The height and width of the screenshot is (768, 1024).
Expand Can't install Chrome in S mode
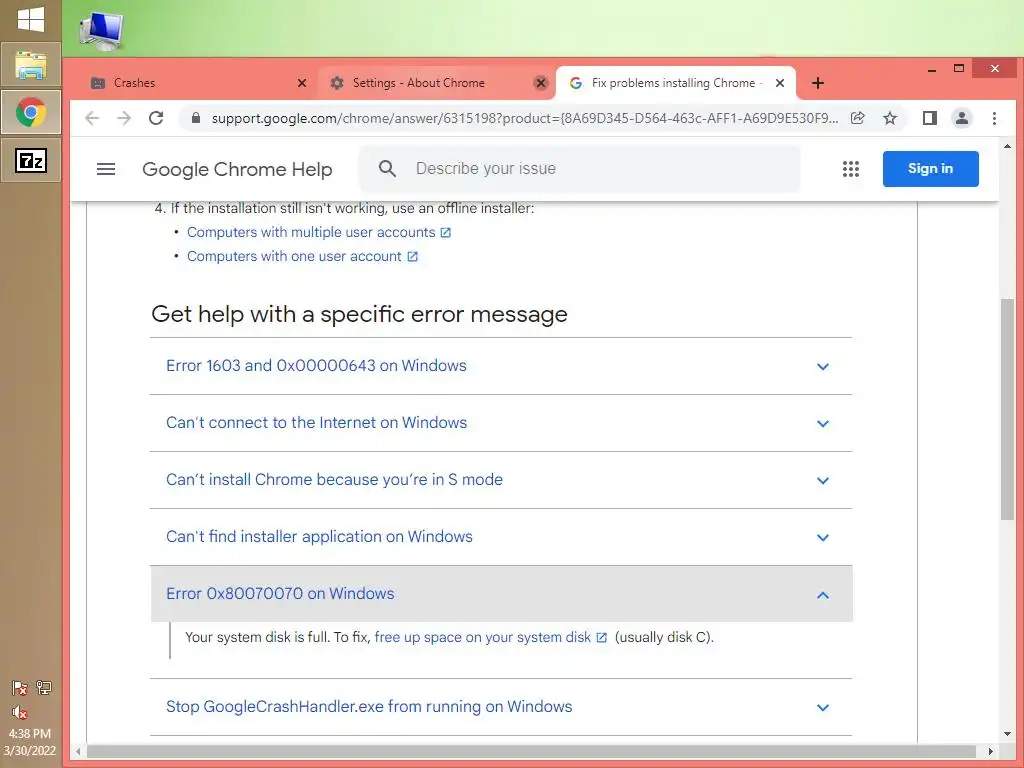click(x=501, y=479)
